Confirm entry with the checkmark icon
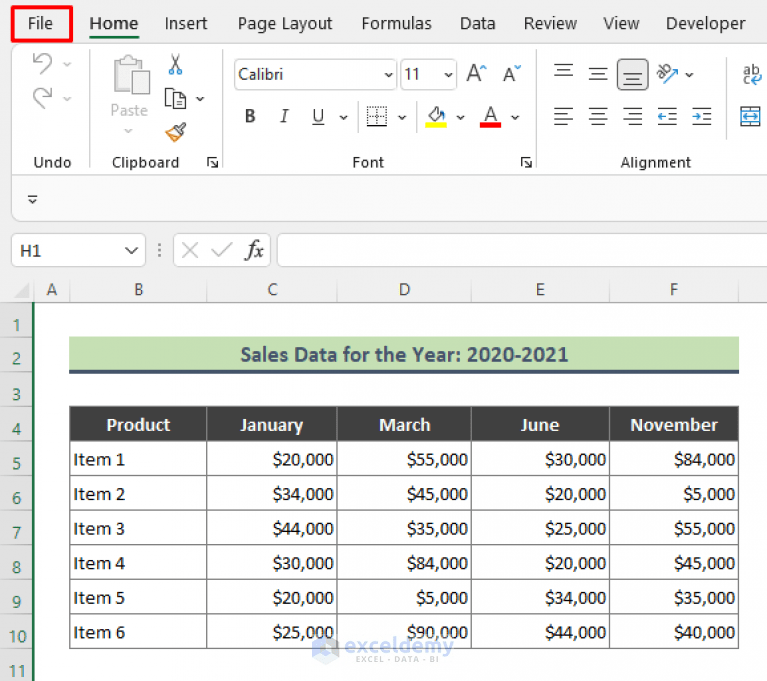This screenshot has height=681, width=767. pyautogui.click(x=222, y=250)
